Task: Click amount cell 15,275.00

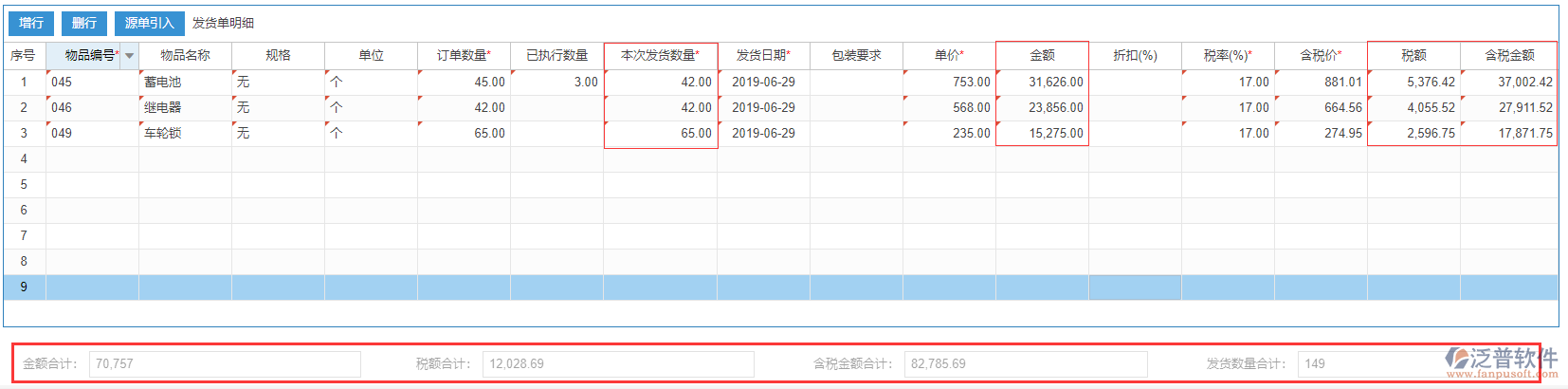Action: tap(1042, 134)
